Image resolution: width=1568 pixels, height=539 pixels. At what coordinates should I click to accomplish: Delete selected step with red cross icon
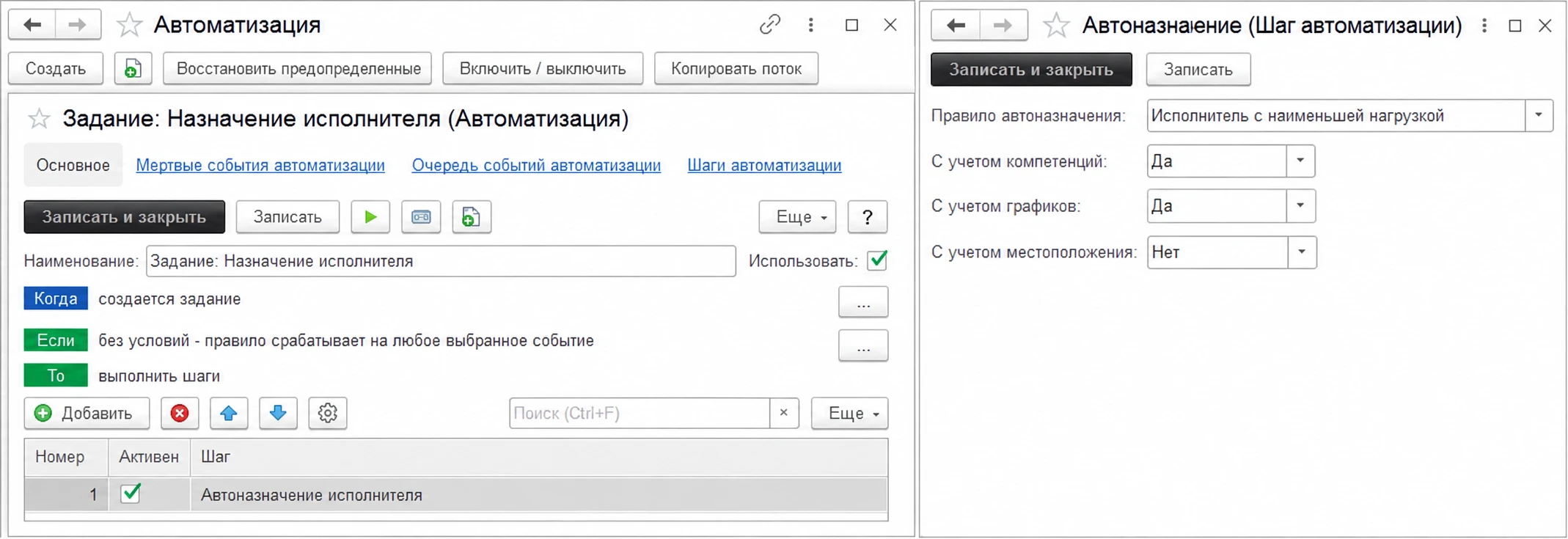pyautogui.click(x=180, y=414)
